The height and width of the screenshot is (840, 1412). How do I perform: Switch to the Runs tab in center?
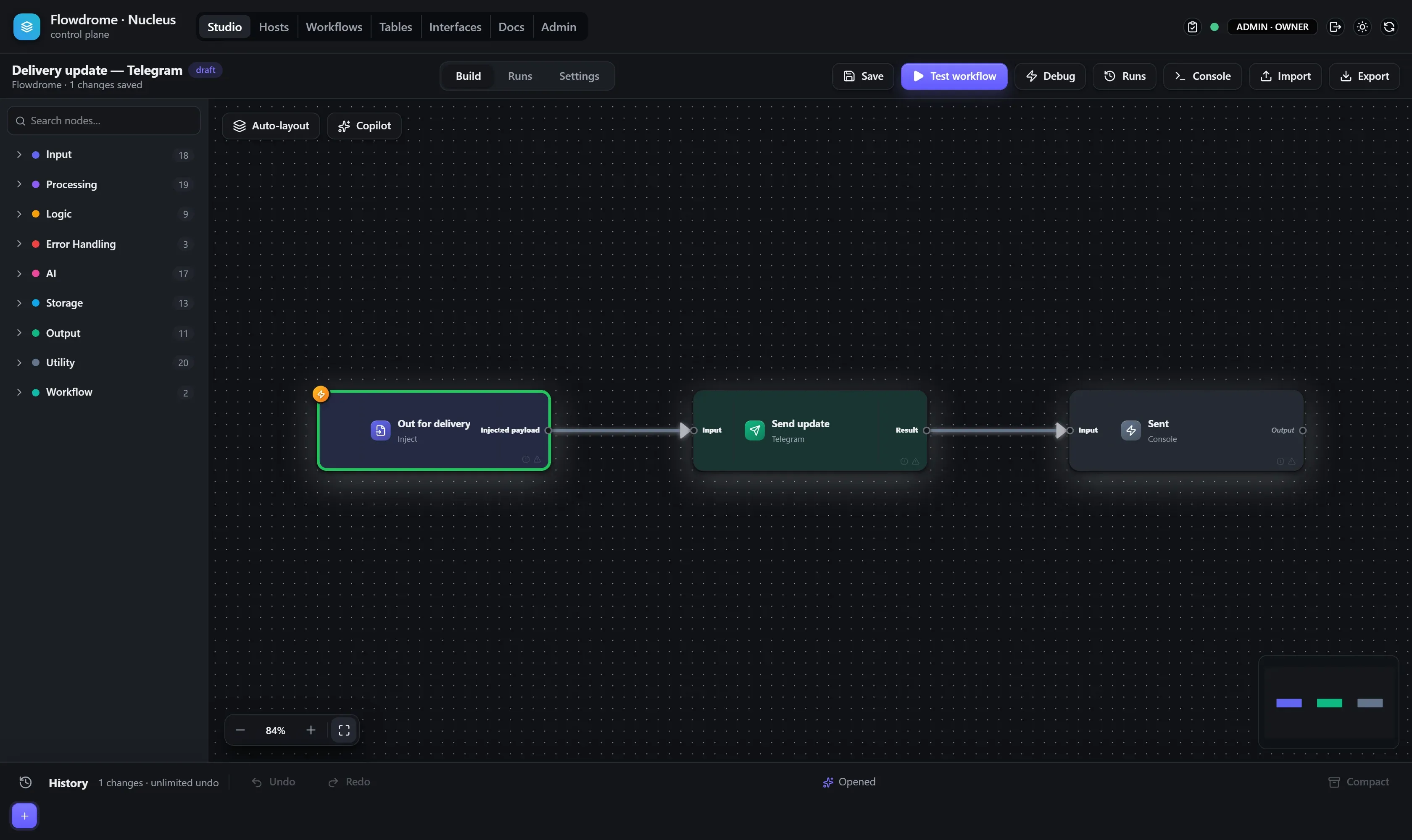click(x=519, y=76)
